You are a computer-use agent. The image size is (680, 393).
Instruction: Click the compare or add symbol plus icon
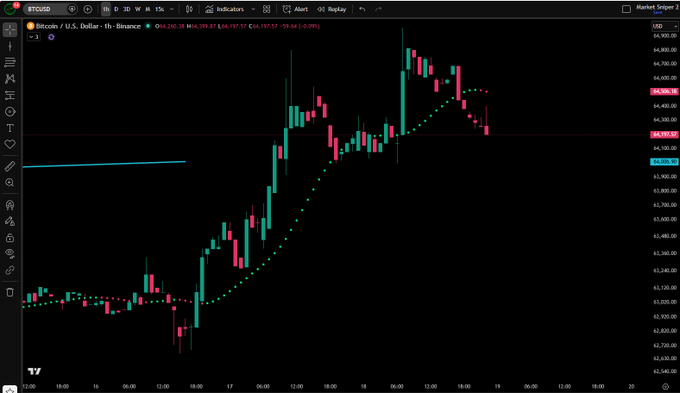(88, 9)
